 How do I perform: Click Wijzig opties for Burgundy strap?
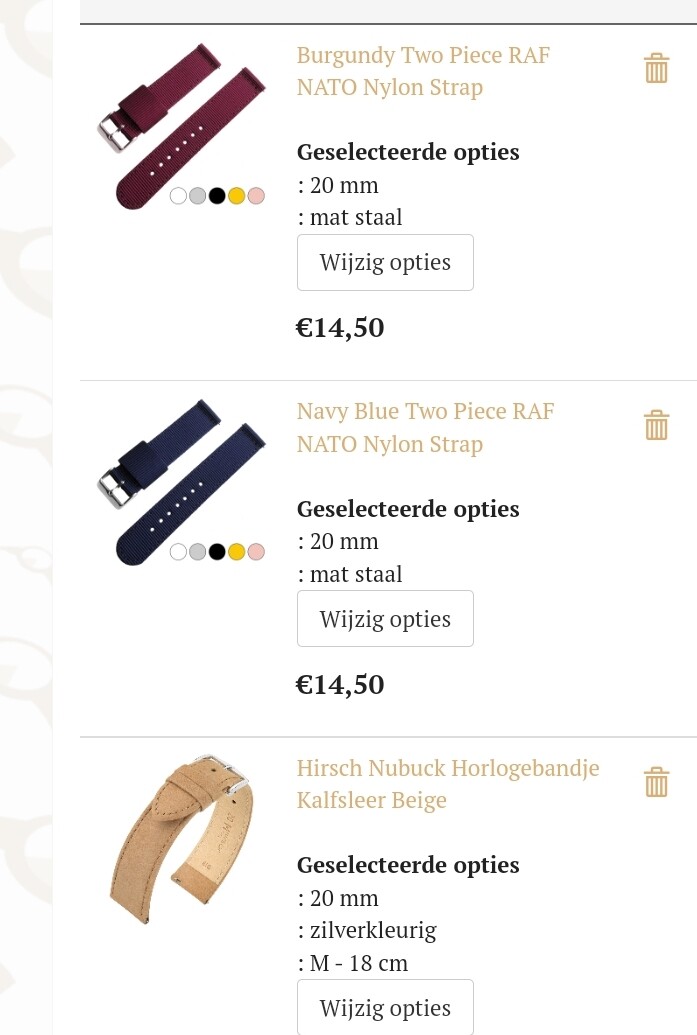point(385,262)
